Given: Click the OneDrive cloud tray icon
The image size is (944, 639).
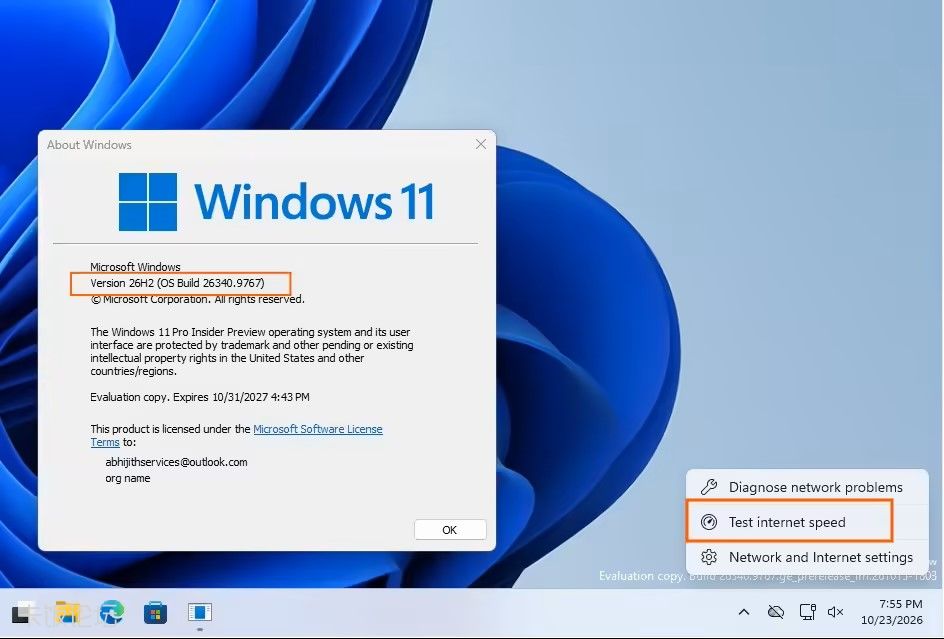Looking at the screenshot, I should tap(776, 612).
